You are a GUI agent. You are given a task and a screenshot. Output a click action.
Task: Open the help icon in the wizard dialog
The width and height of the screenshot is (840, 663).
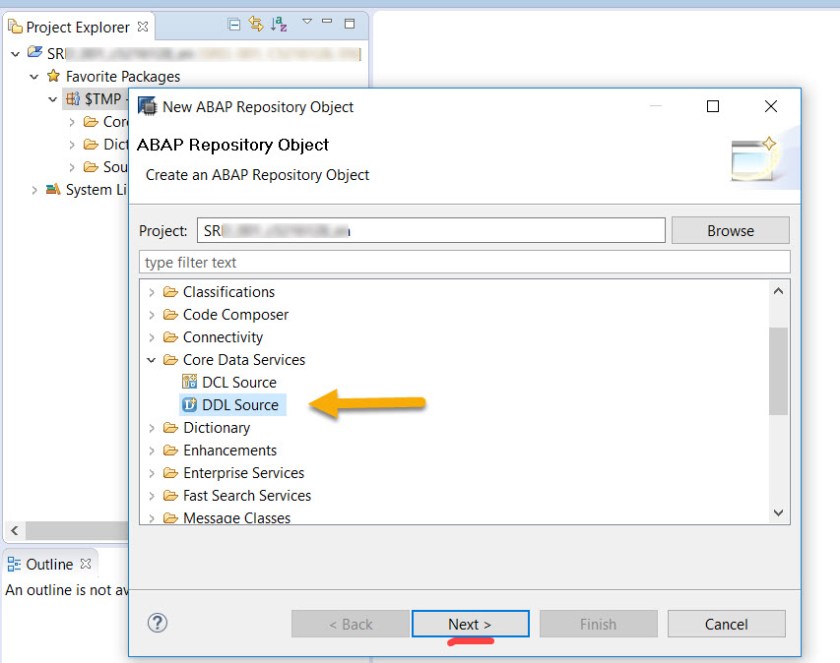pos(157,623)
